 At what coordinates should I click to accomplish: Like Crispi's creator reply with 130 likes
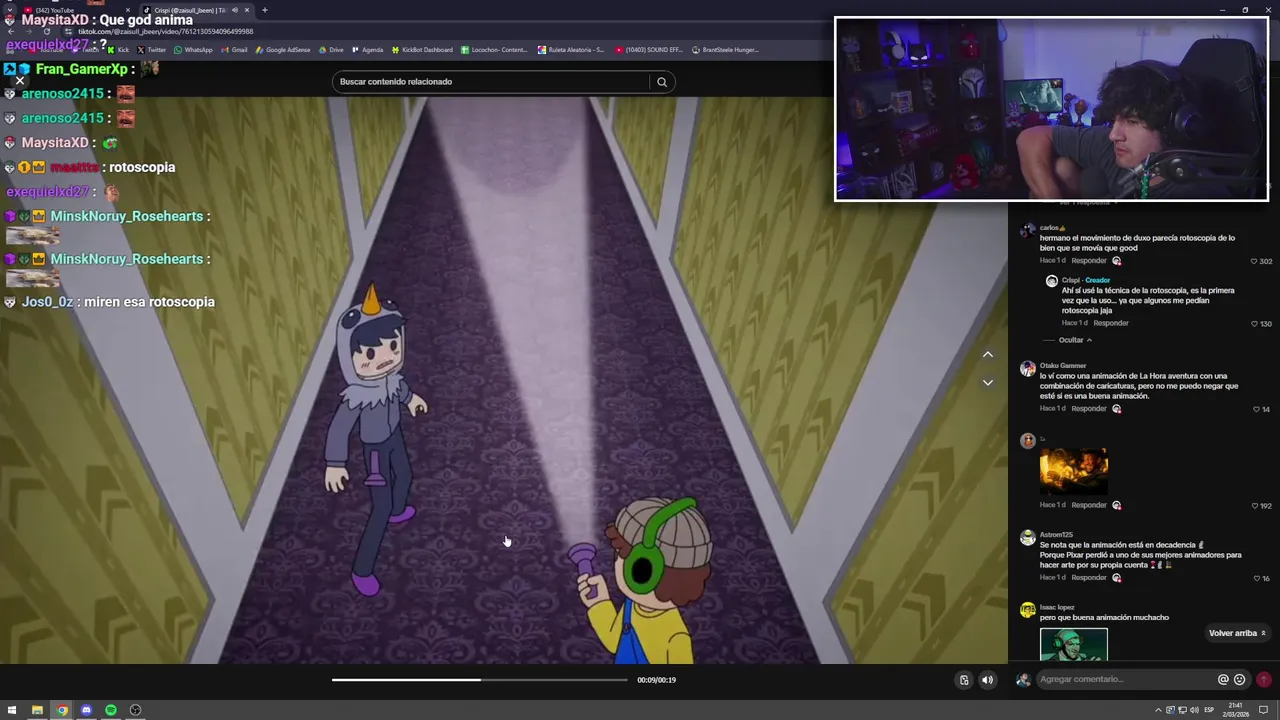tap(1254, 324)
